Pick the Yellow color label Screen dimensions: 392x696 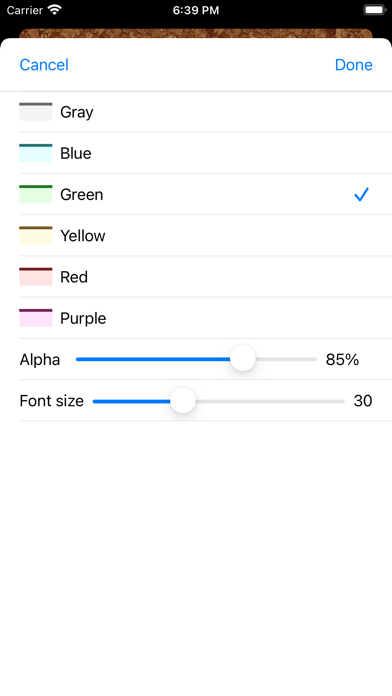point(83,236)
